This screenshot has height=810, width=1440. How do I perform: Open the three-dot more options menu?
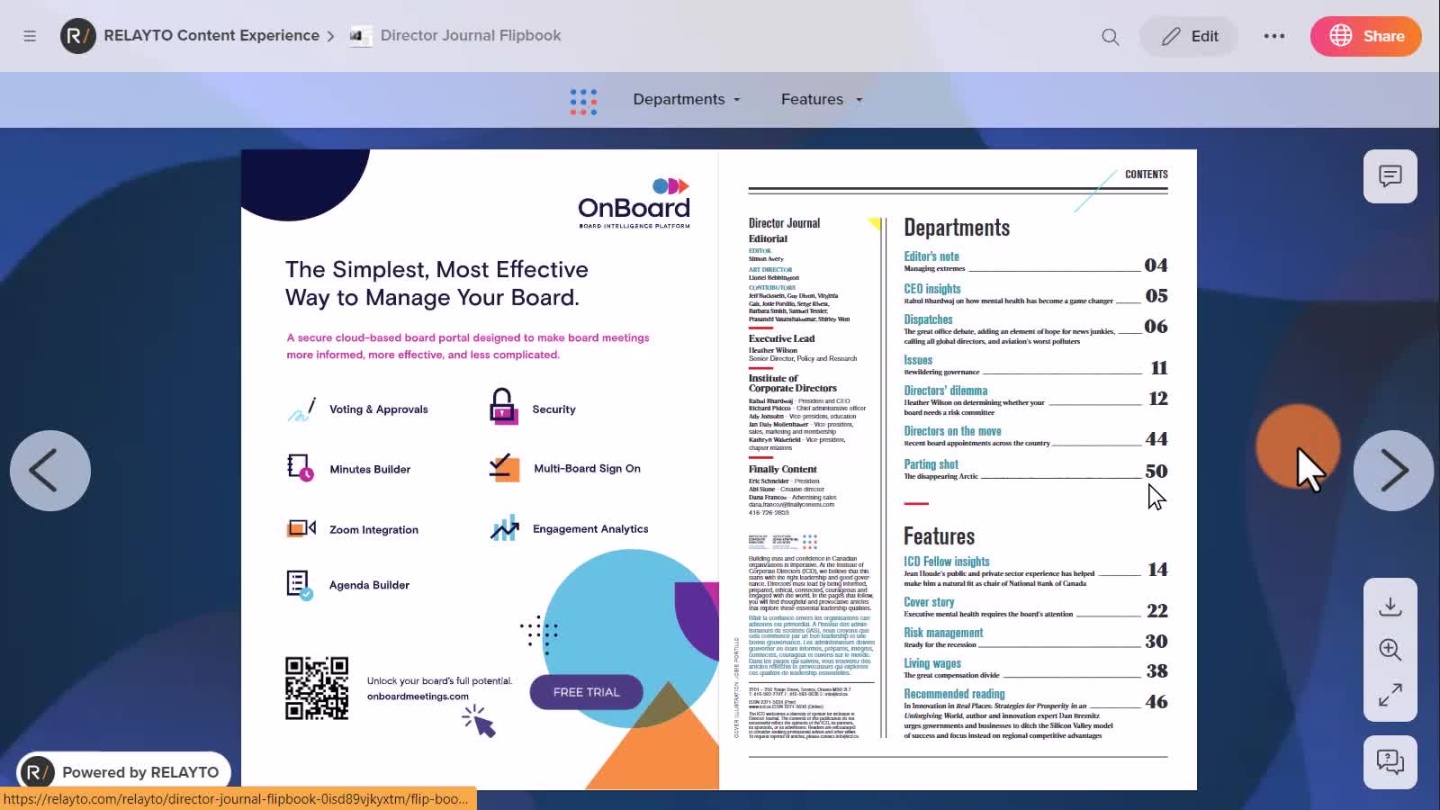[1274, 36]
